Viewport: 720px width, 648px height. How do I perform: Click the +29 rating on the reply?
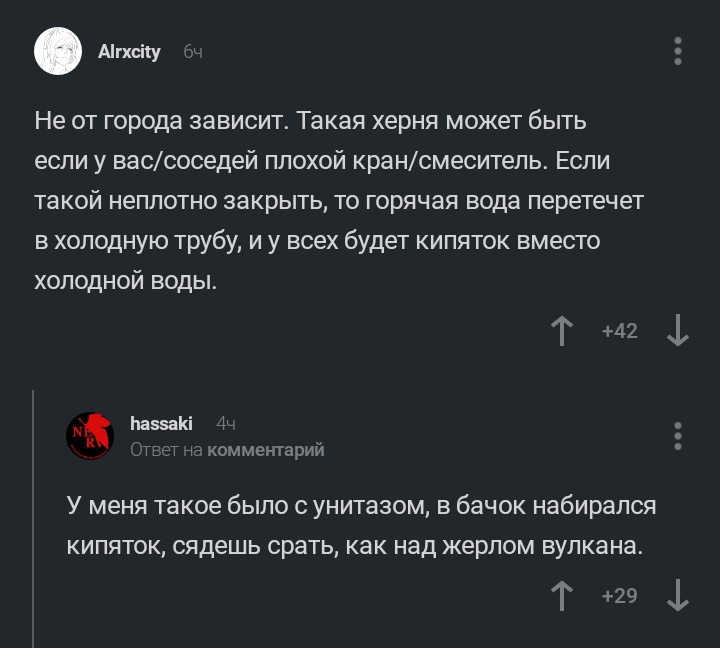[620, 596]
